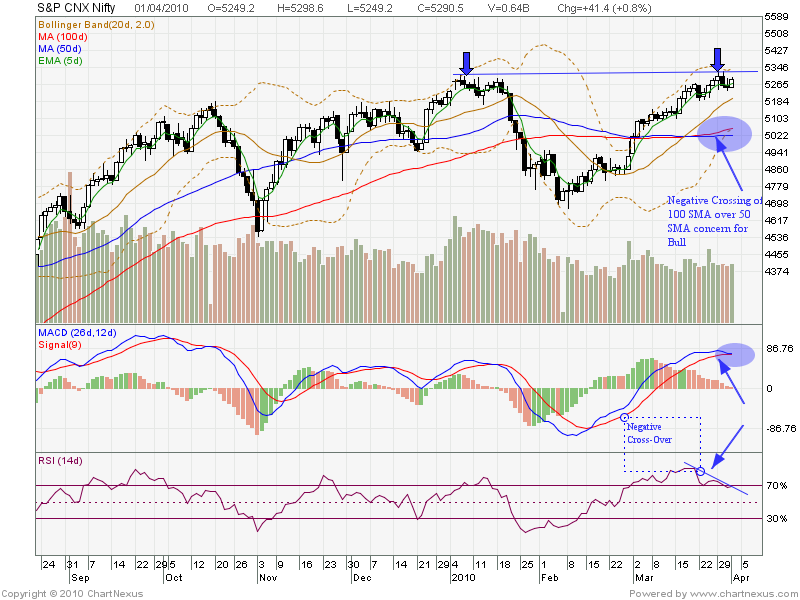Viewport: 800px width, 600px height.
Task: Click the Oct month label
Action: [x=173, y=578]
